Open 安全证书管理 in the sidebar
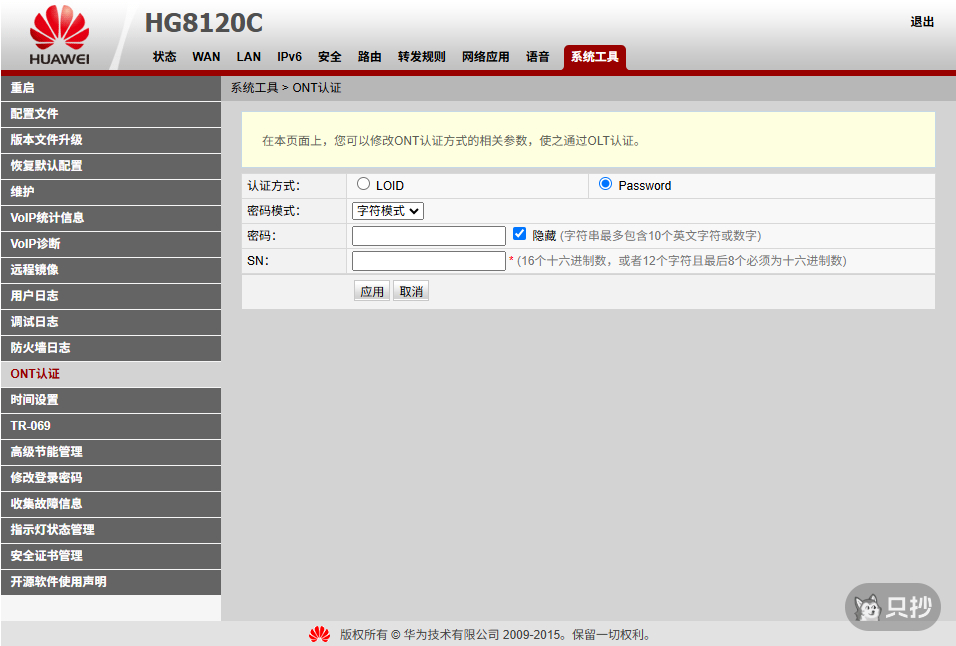 click(111, 556)
